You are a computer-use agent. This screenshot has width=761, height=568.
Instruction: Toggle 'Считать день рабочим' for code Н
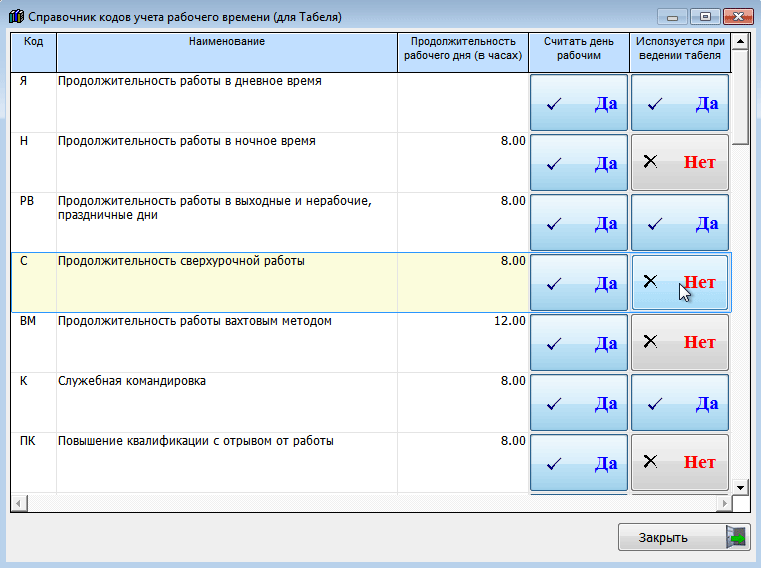(579, 163)
